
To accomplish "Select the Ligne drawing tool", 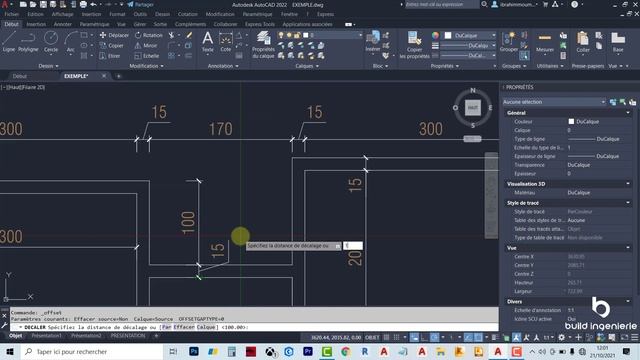I will click(x=9, y=42).
